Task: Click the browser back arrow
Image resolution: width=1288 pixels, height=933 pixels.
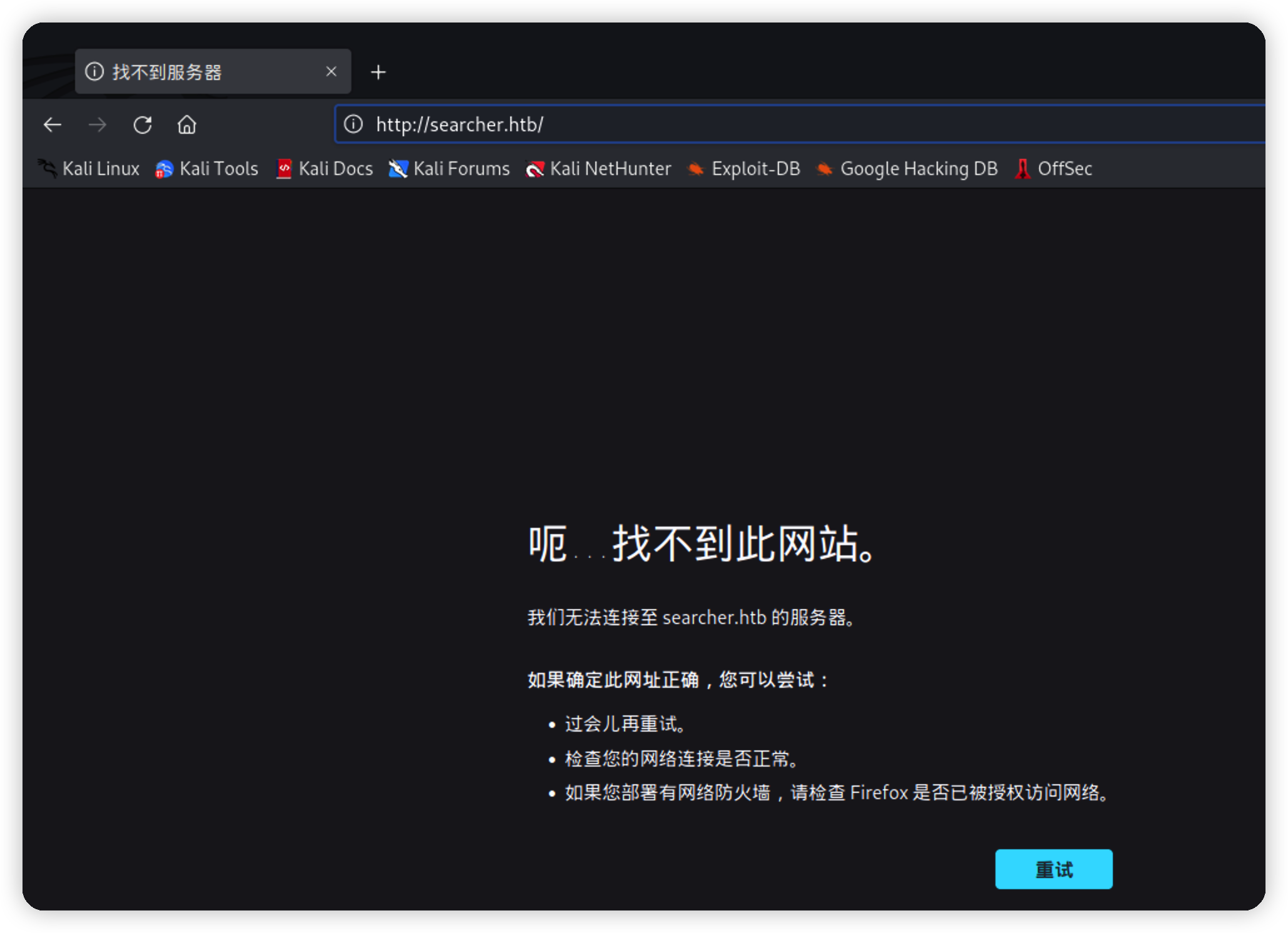Action: click(x=53, y=125)
